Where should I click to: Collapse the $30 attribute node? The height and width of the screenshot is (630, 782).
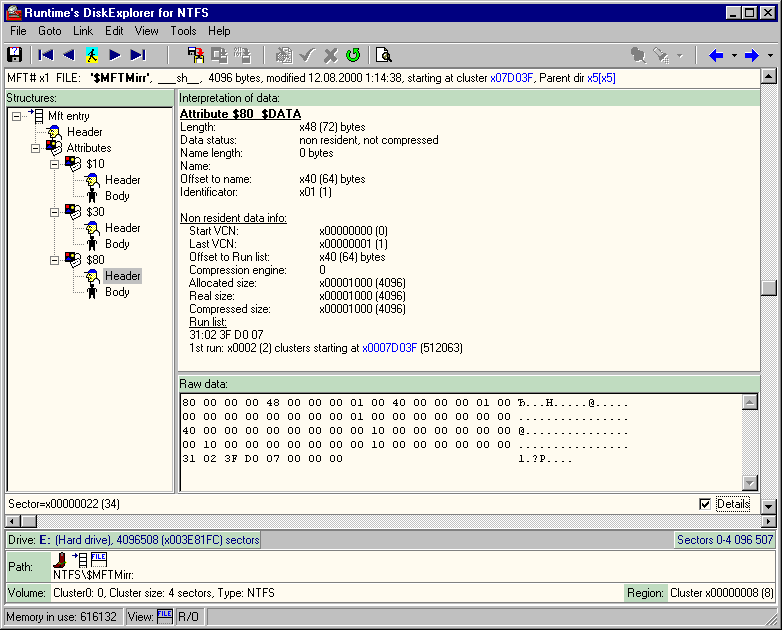54,212
